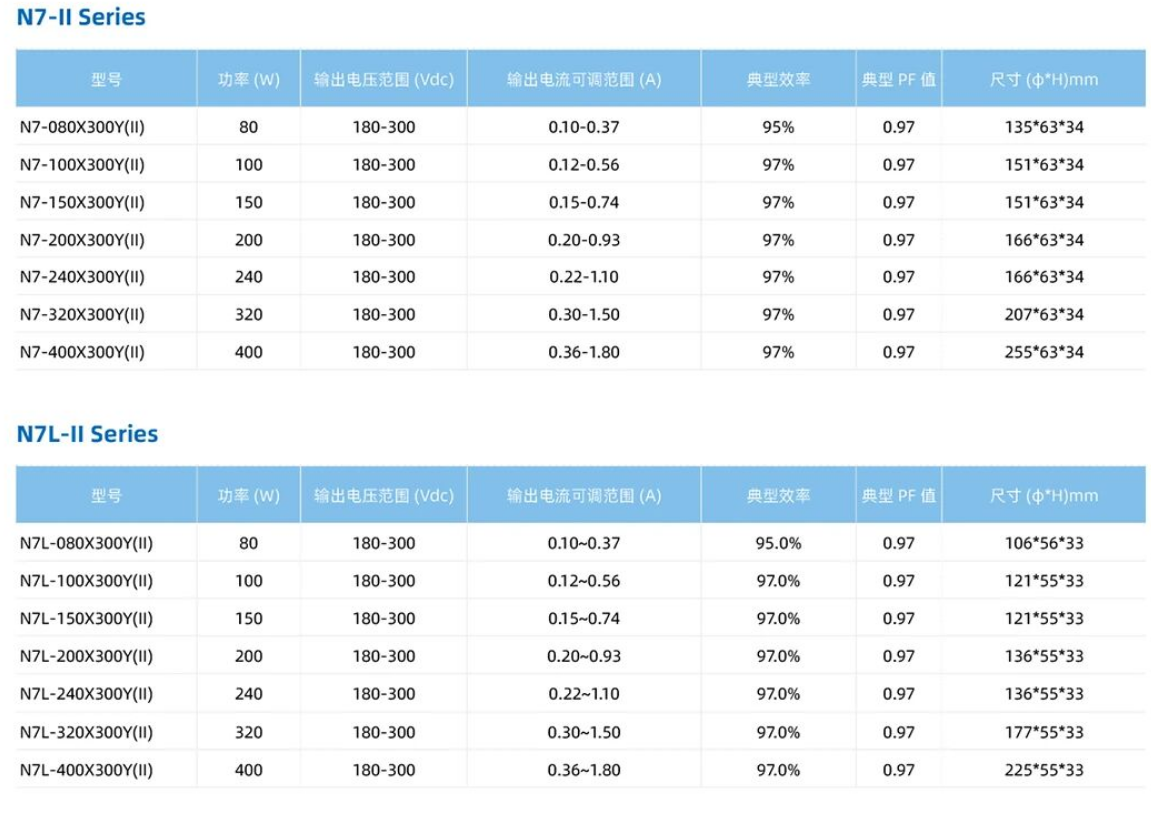This screenshot has height=821, width=1151.
Task: Select model N7-100X300Y(II) cell
Action: [82, 164]
